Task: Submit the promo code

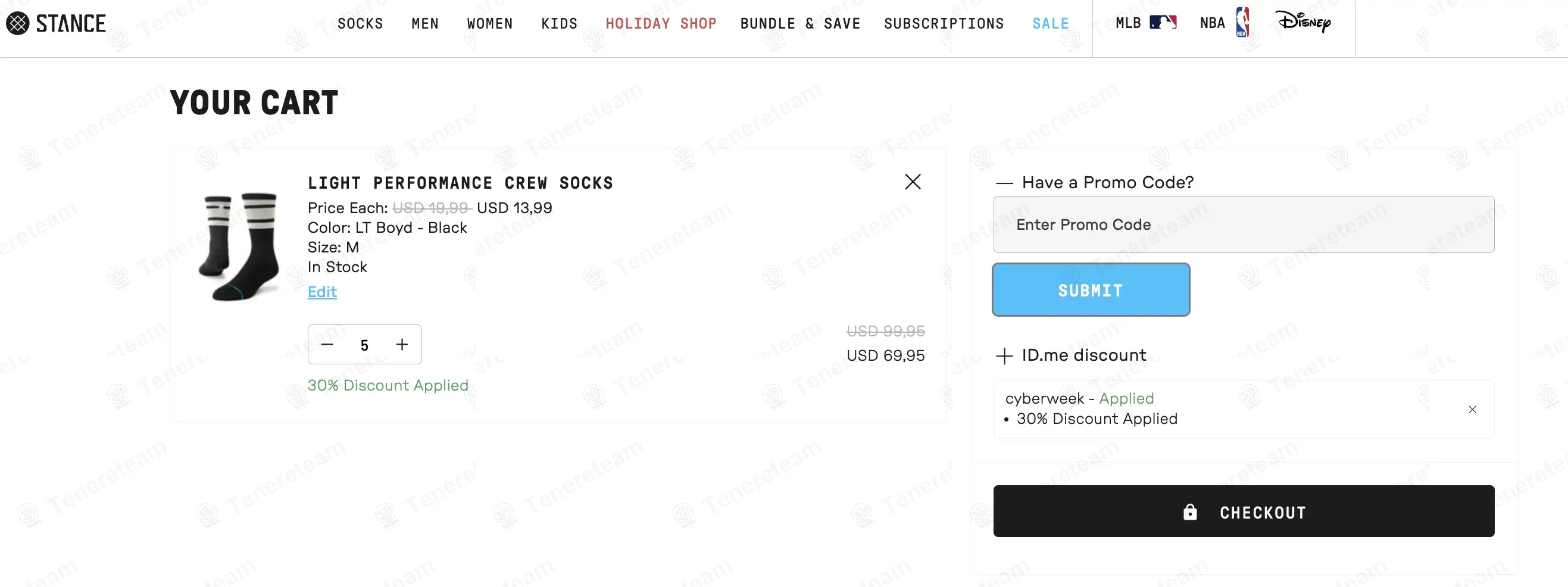Action: (x=1090, y=290)
